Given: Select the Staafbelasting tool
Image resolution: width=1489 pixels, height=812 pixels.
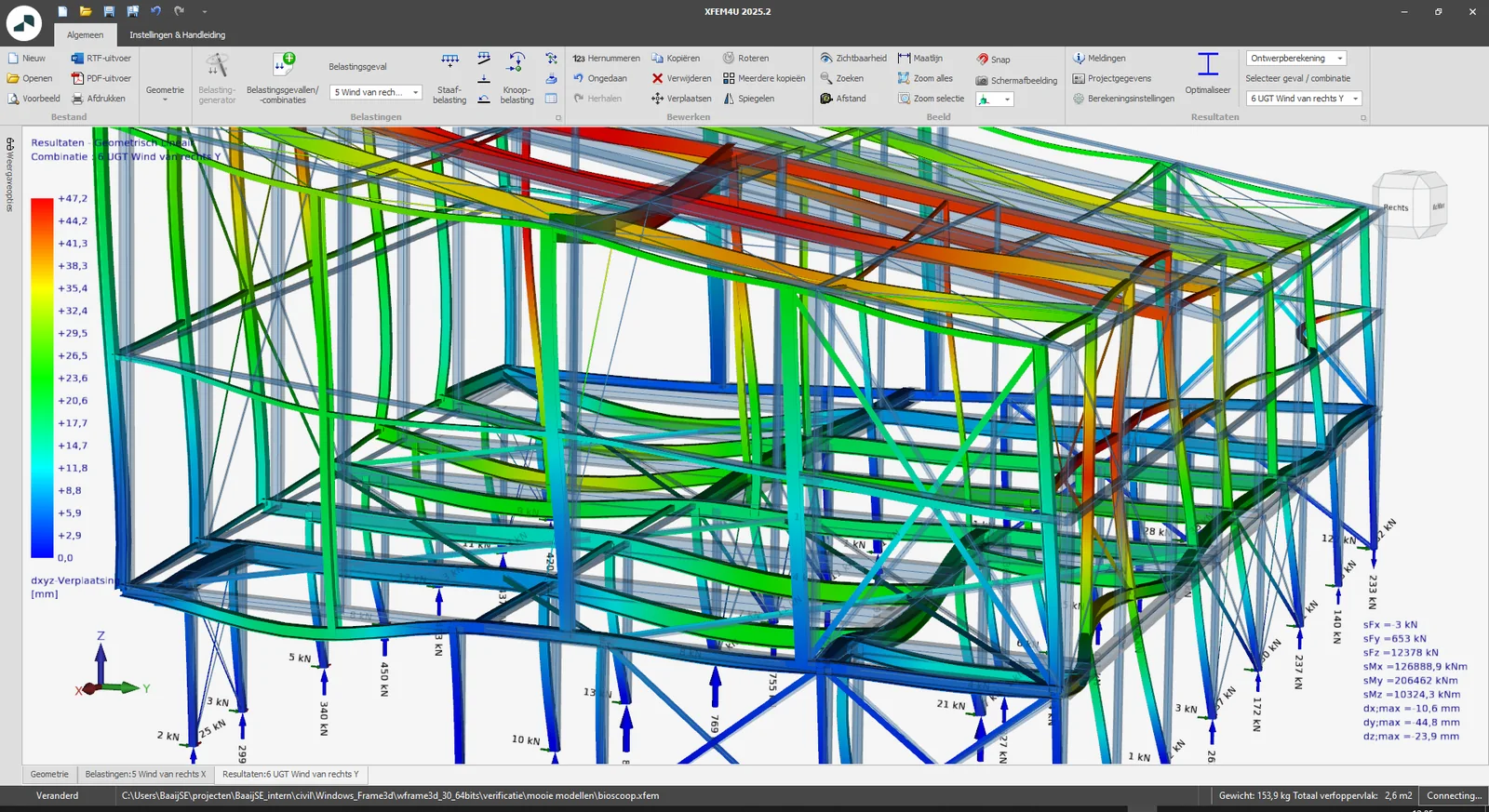Looking at the screenshot, I should 449,79.
